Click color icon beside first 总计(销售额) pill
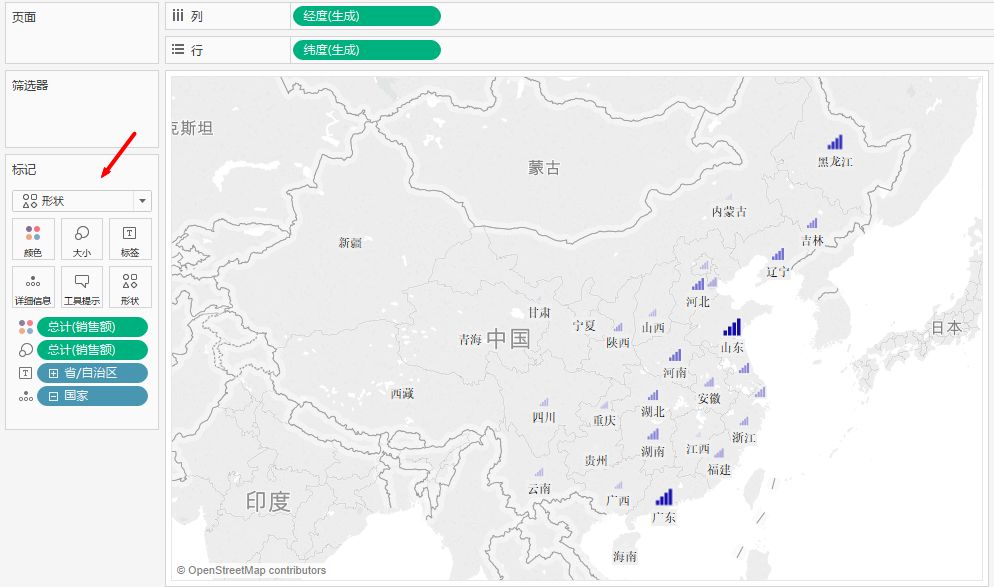994x587 pixels. [x=25, y=327]
